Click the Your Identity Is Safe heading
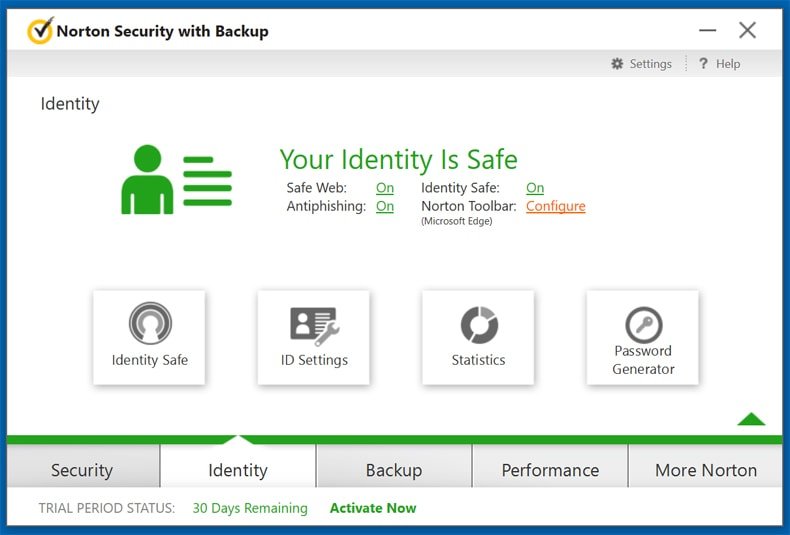 [399, 159]
